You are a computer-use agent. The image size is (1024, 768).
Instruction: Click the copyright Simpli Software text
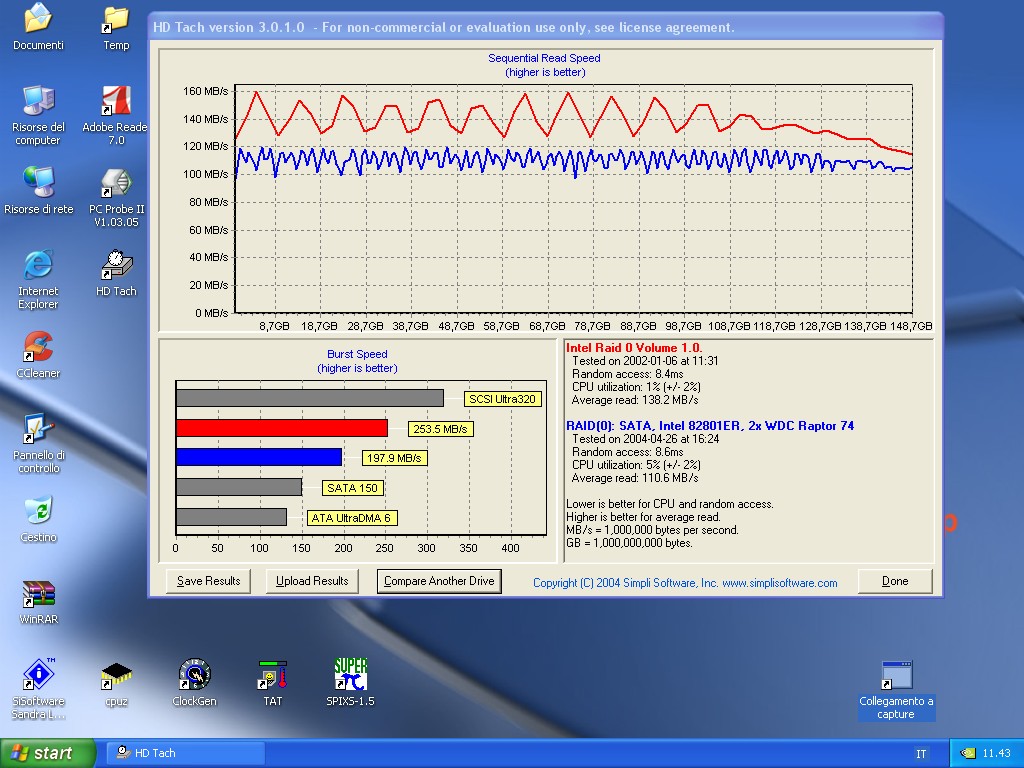pyautogui.click(x=685, y=583)
